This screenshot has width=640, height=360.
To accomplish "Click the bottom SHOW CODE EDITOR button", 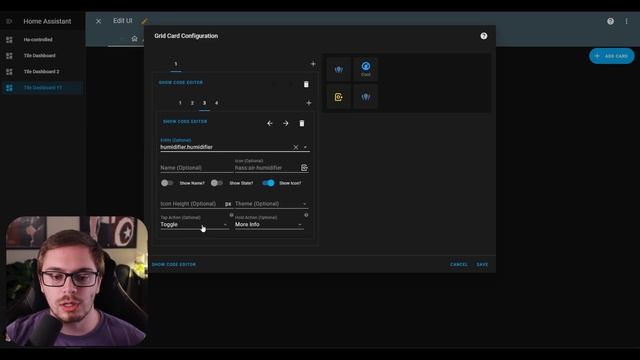I will pyautogui.click(x=174, y=264).
